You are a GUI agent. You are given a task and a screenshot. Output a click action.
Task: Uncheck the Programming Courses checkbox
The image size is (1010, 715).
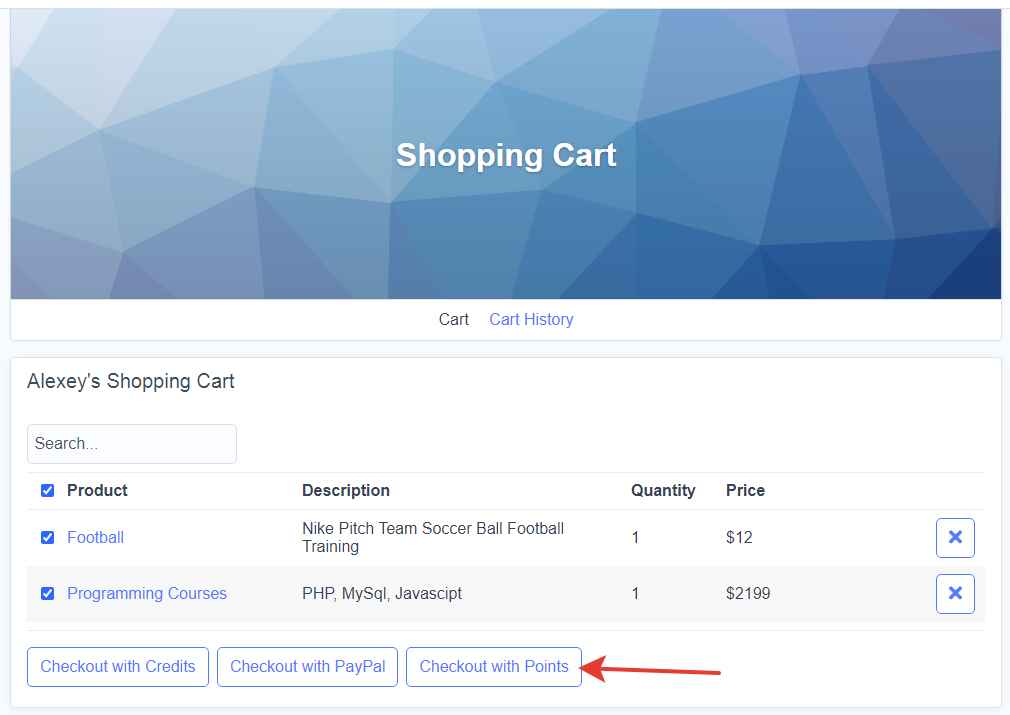(48, 593)
